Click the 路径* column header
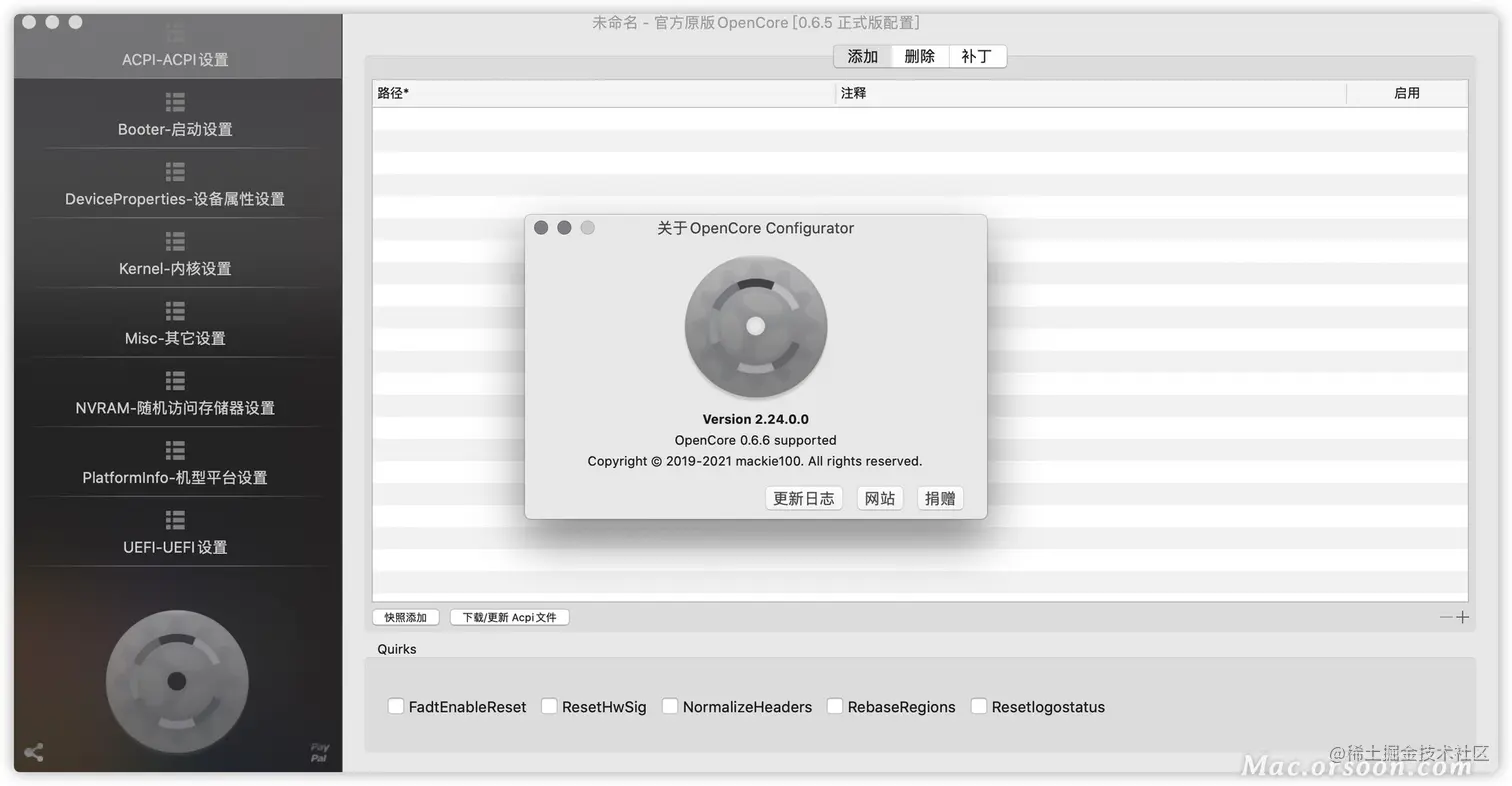Screen dimensions: 1512x786 [604, 93]
